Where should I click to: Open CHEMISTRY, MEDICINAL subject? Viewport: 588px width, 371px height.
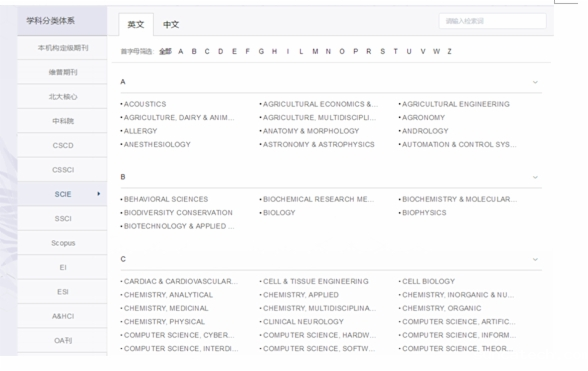[x=166, y=308]
